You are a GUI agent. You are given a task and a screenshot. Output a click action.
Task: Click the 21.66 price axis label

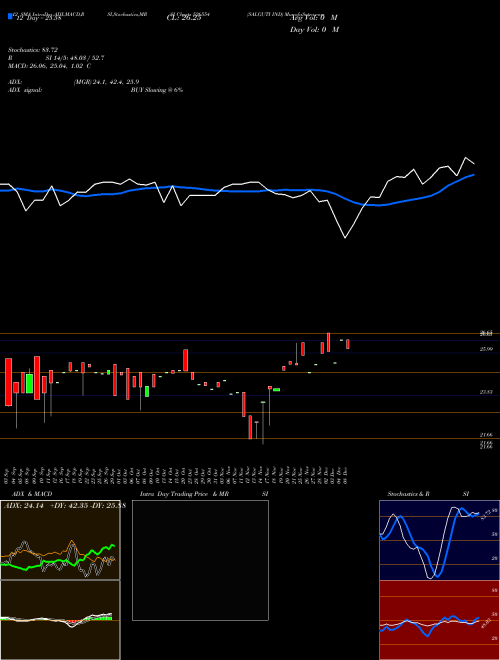coord(487,434)
